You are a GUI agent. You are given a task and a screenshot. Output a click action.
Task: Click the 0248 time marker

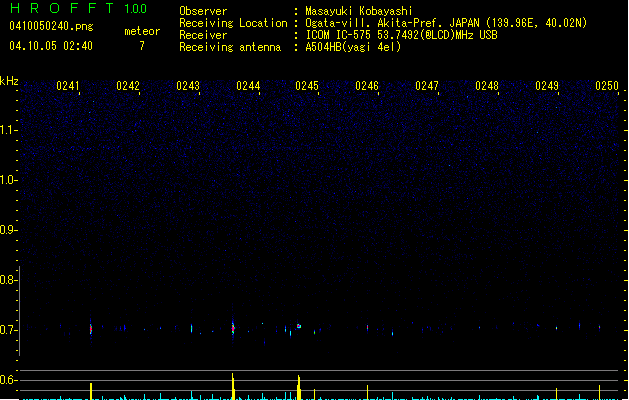[x=487, y=86]
